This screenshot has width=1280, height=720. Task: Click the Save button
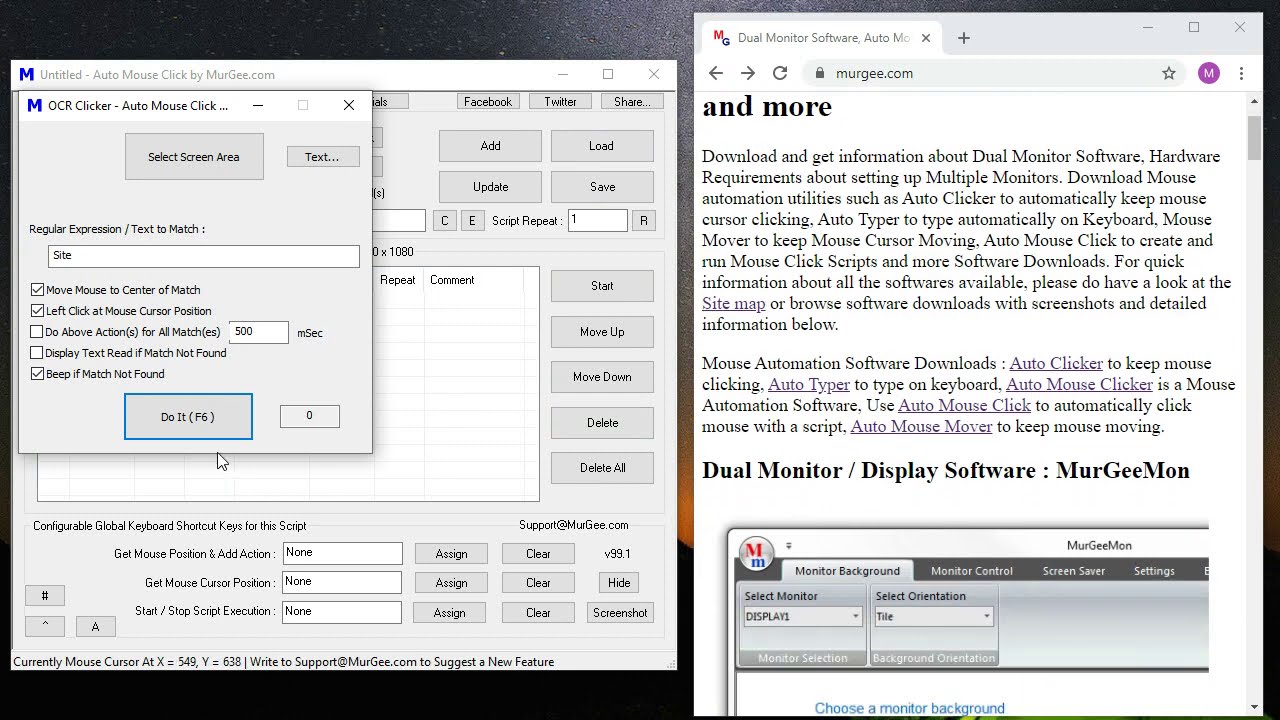(601, 187)
